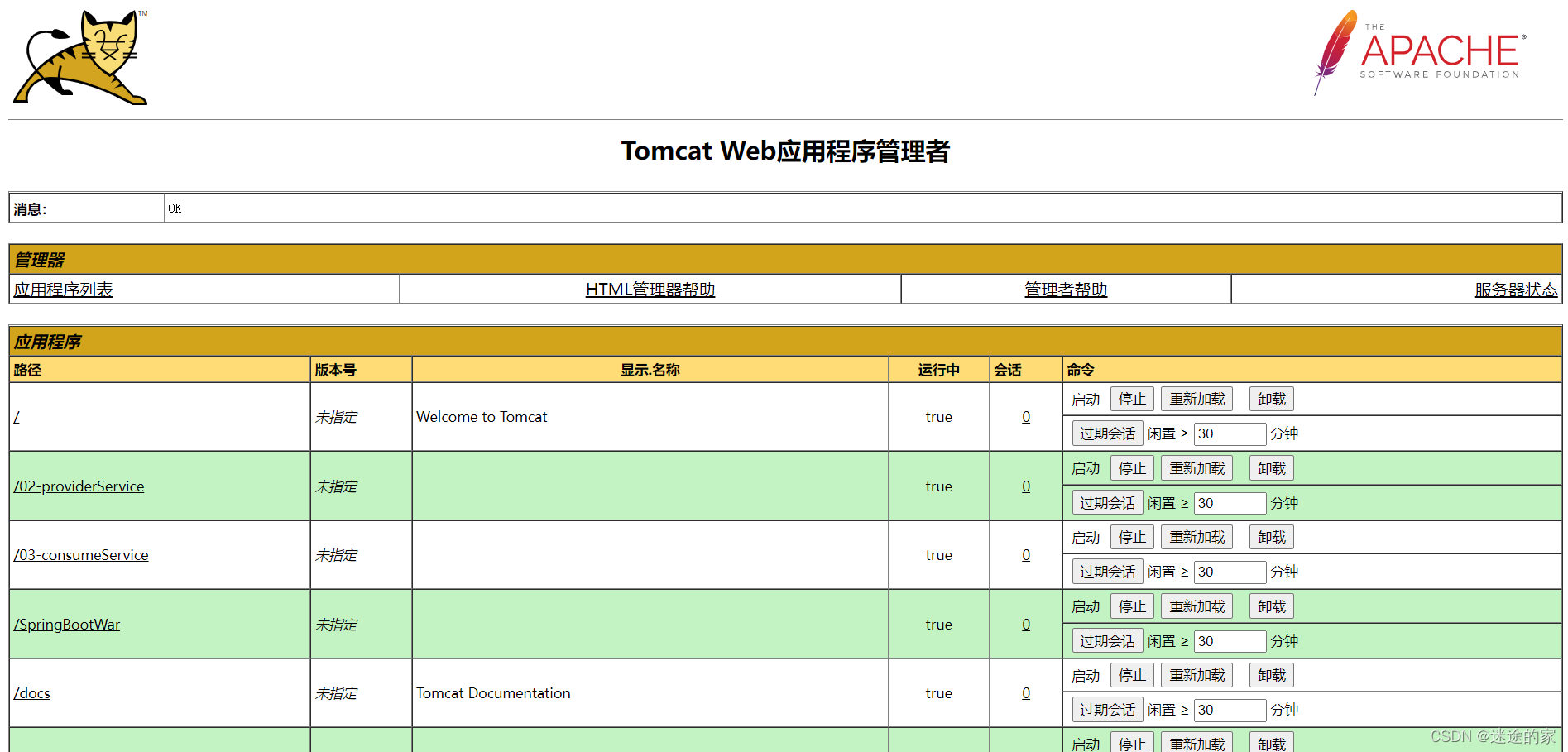Click the session count 0 for /02-providerService
This screenshot has height=752, width=1568.
click(x=1026, y=486)
